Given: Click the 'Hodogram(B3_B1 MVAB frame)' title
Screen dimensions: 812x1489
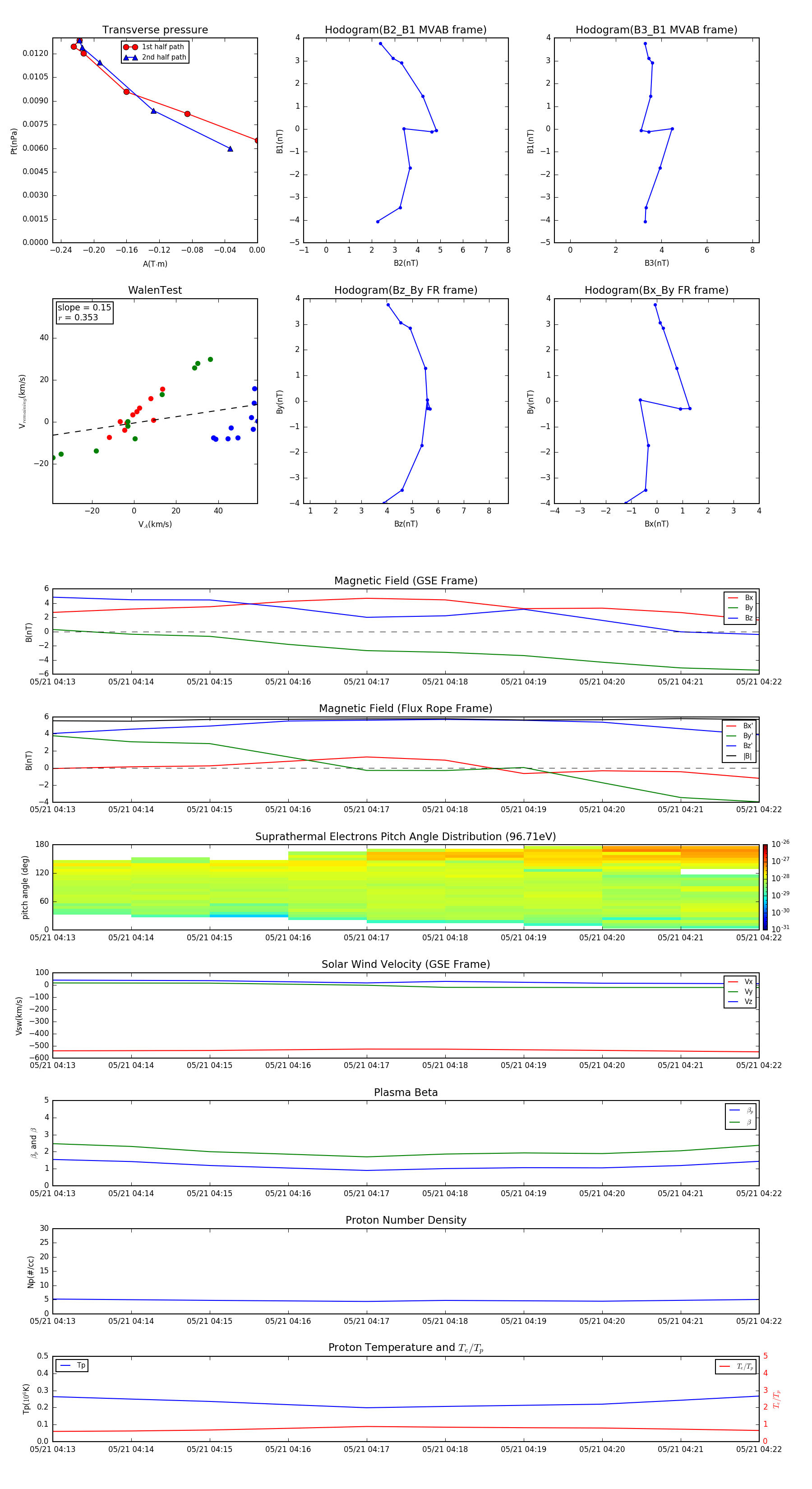Looking at the screenshot, I should pyautogui.click(x=656, y=30).
